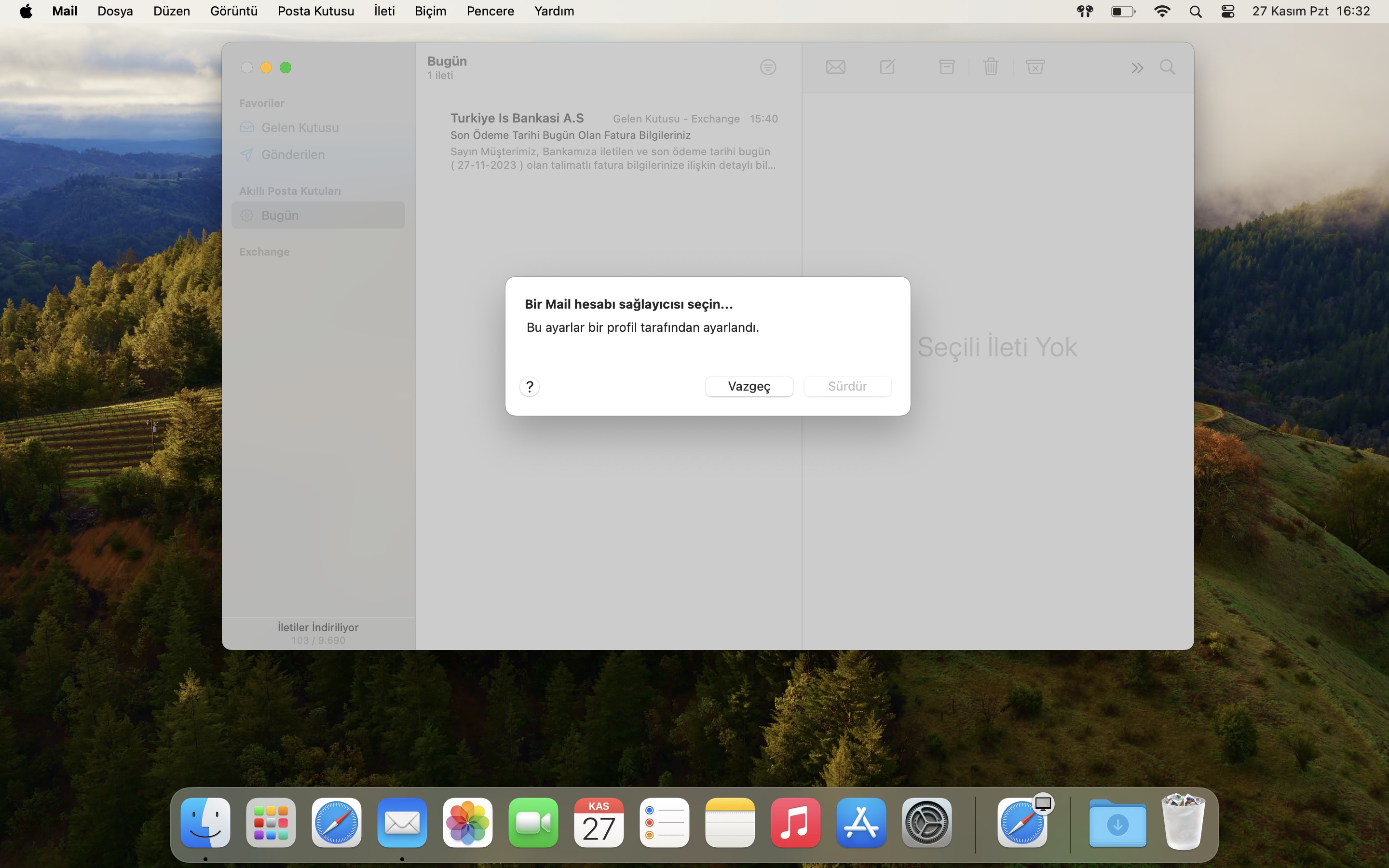Screen dimensions: 1389x868
Task: Click the Vazgeç button in the dialog
Action: point(749,386)
